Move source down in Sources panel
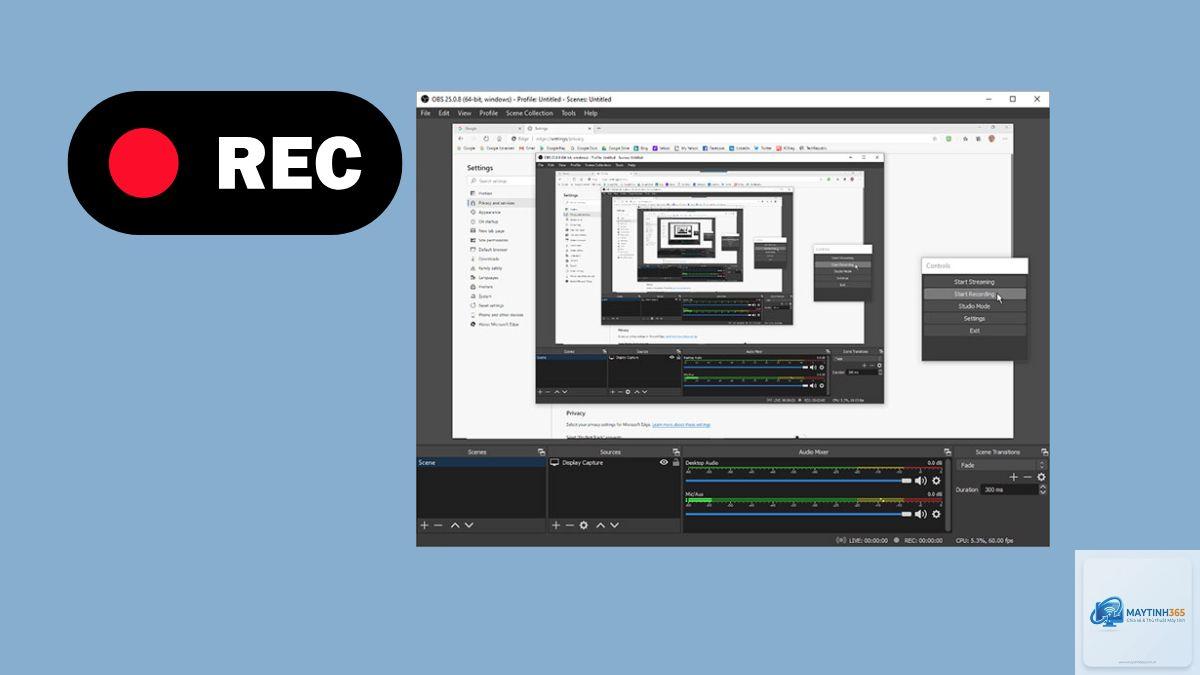Screen dimensions: 1200x675 616,525
